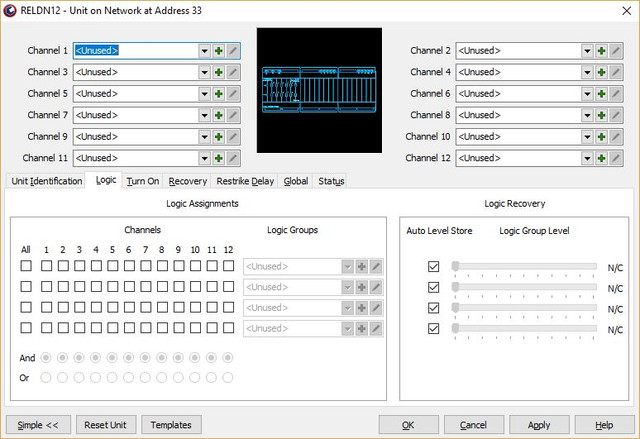Click the green plus icon for Channel 9
The image size is (640, 439).
(x=219, y=137)
